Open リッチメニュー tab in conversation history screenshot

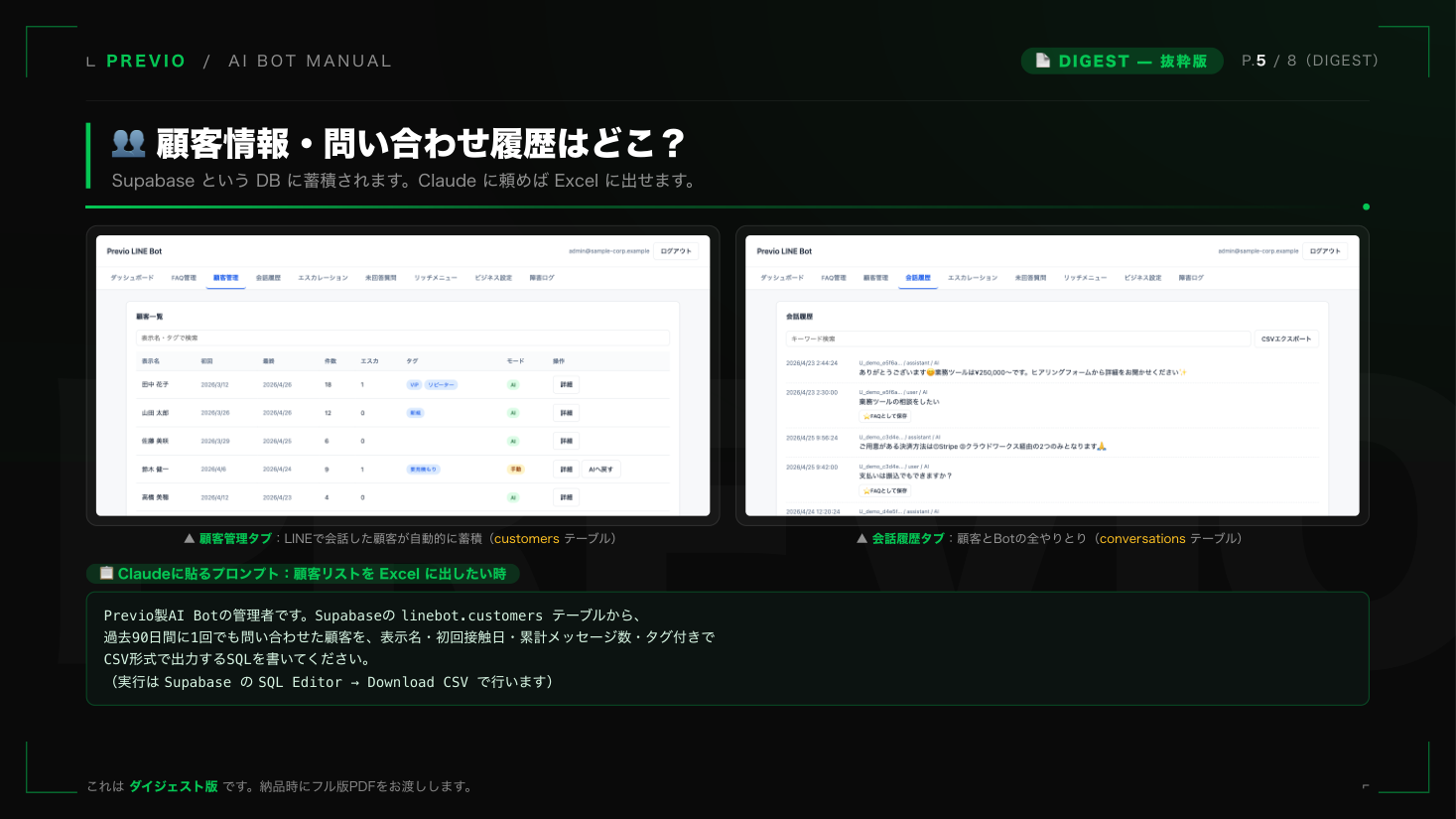tap(1086, 278)
